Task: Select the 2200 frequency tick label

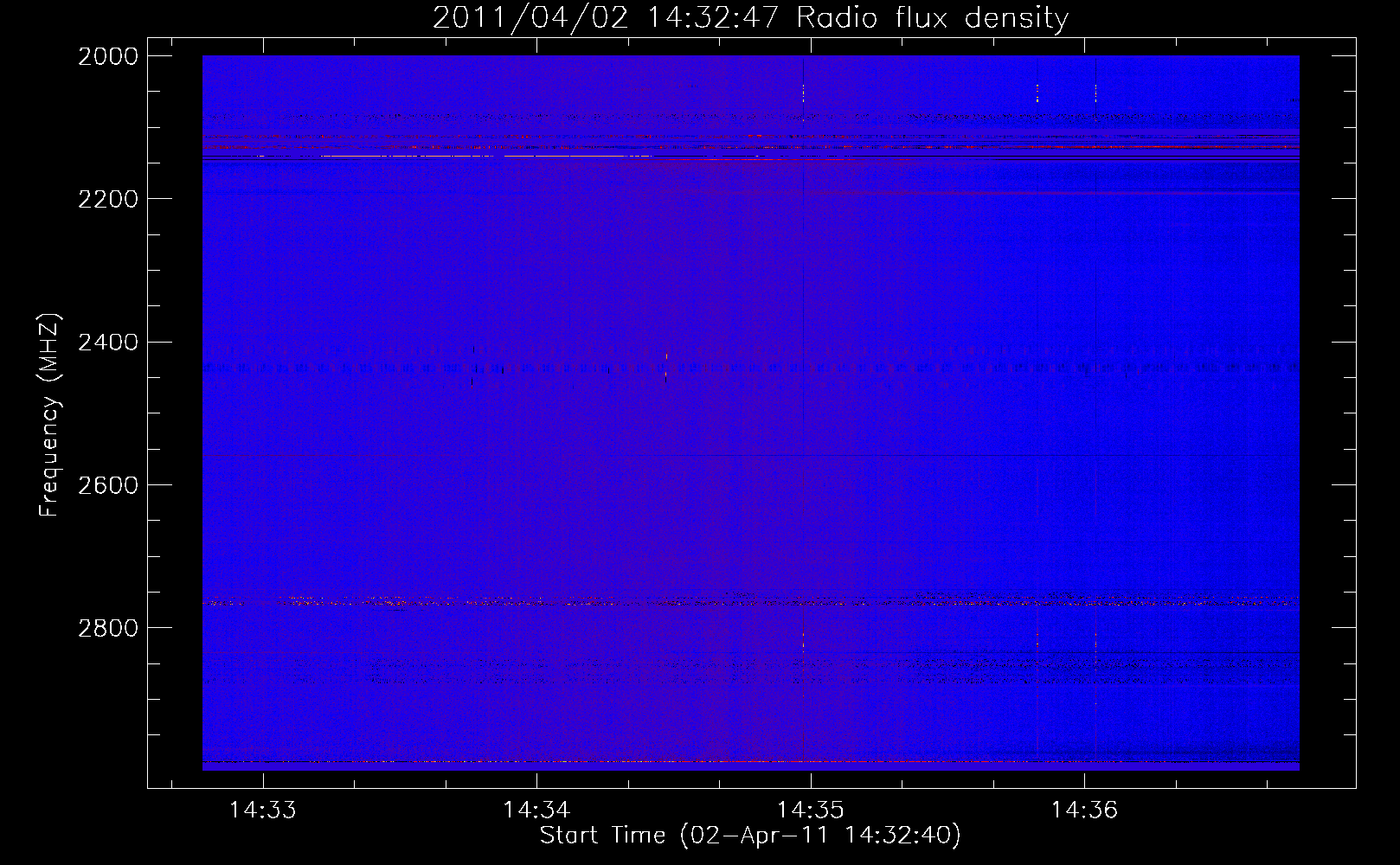Action: pyautogui.click(x=108, y=199)
